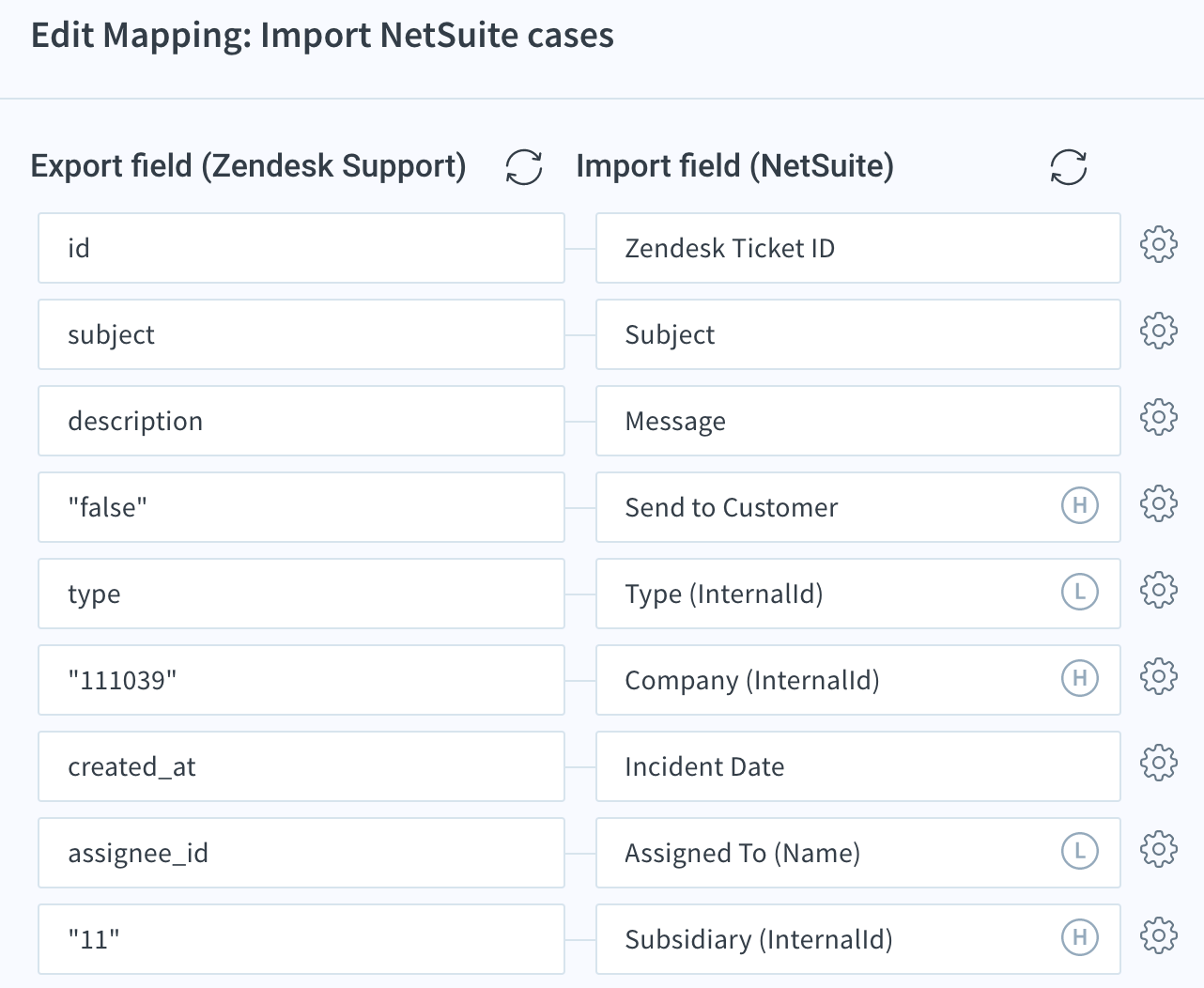Open settings gear for Subsidiary (InternalId)

(x=1159, y=935)
